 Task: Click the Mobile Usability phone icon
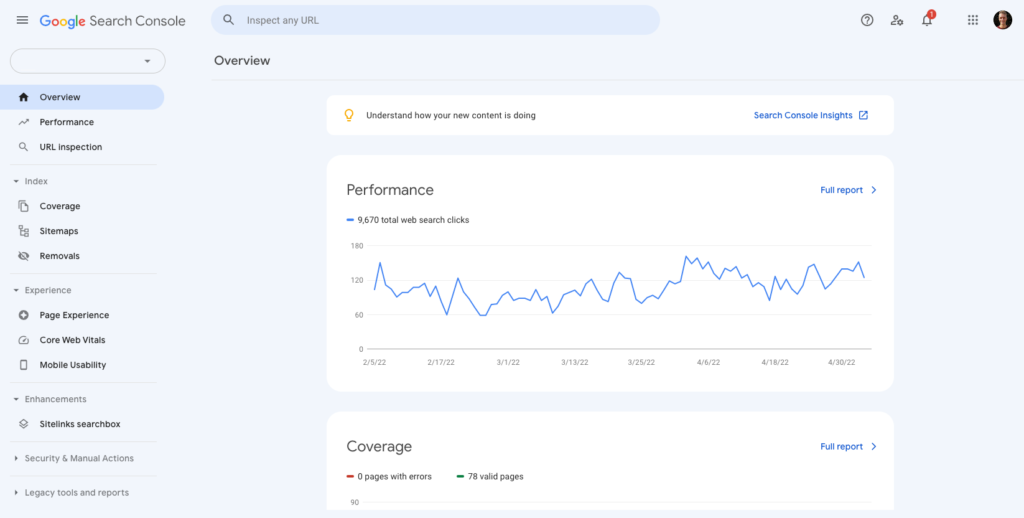24,365
